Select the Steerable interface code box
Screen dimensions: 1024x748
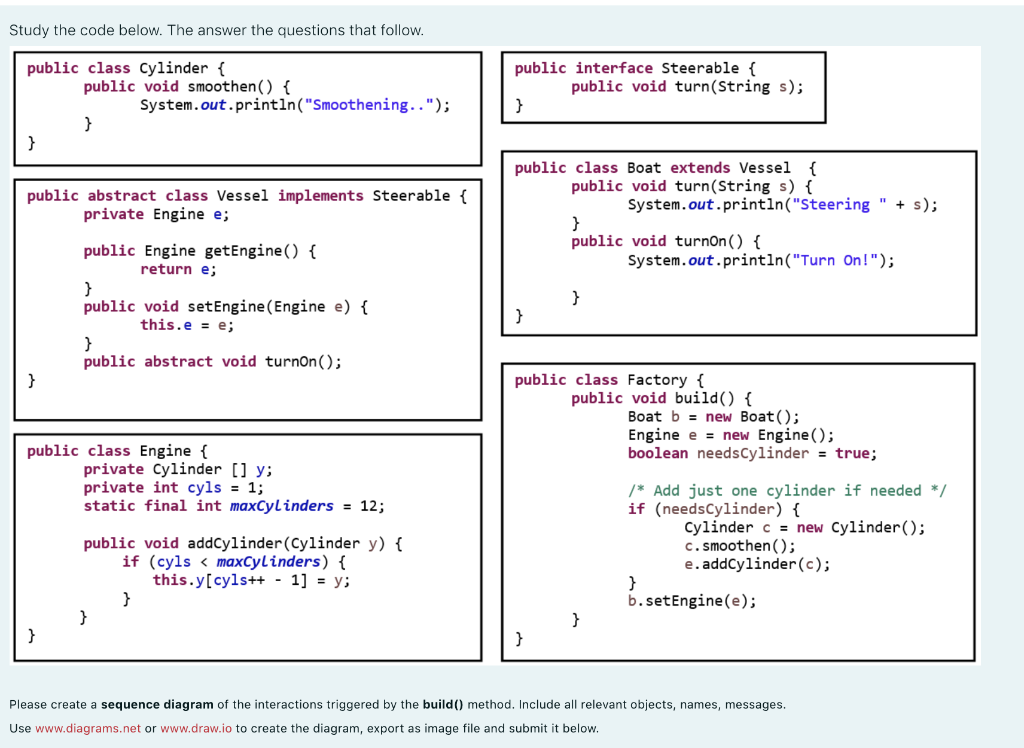(663, 87)
